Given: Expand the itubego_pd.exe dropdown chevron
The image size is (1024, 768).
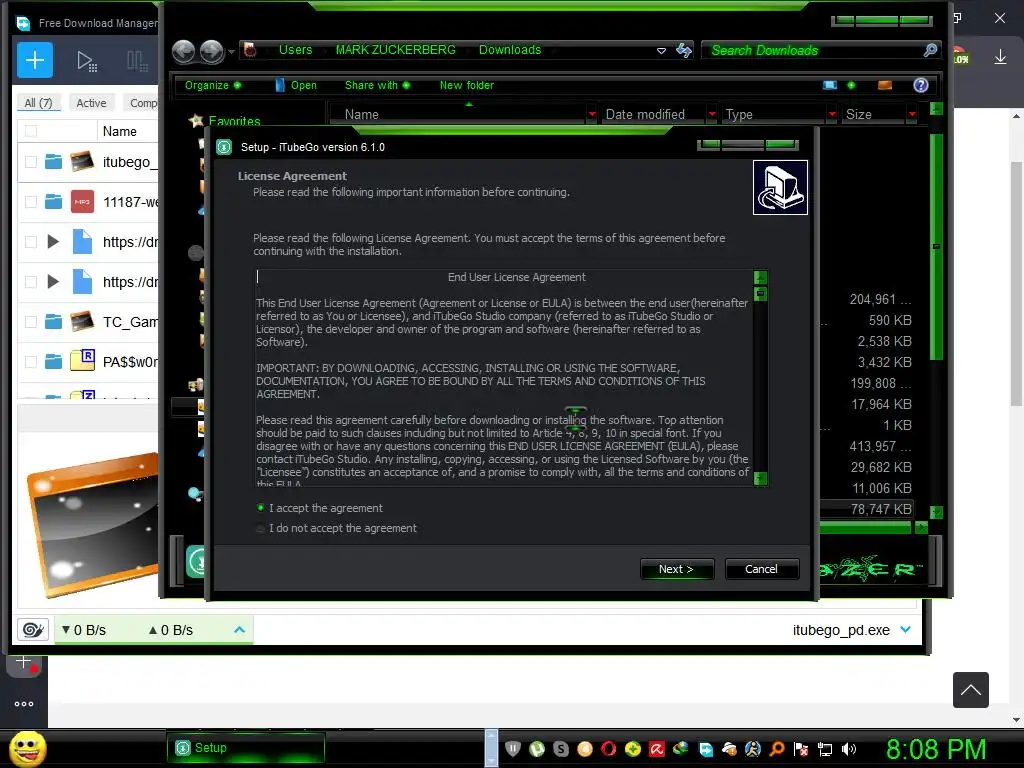Looking at the screenshot, I should pos(906,630).
